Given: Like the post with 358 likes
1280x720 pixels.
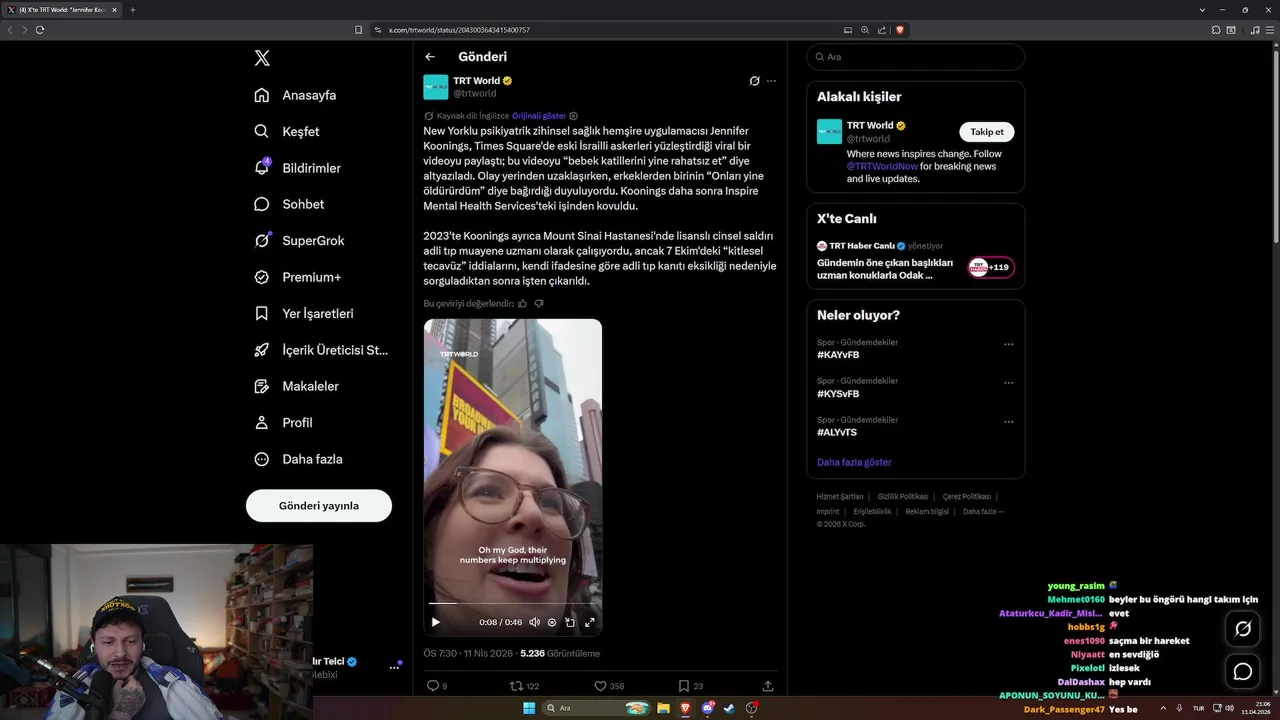Looking at the screenshot, I should 609,686.
